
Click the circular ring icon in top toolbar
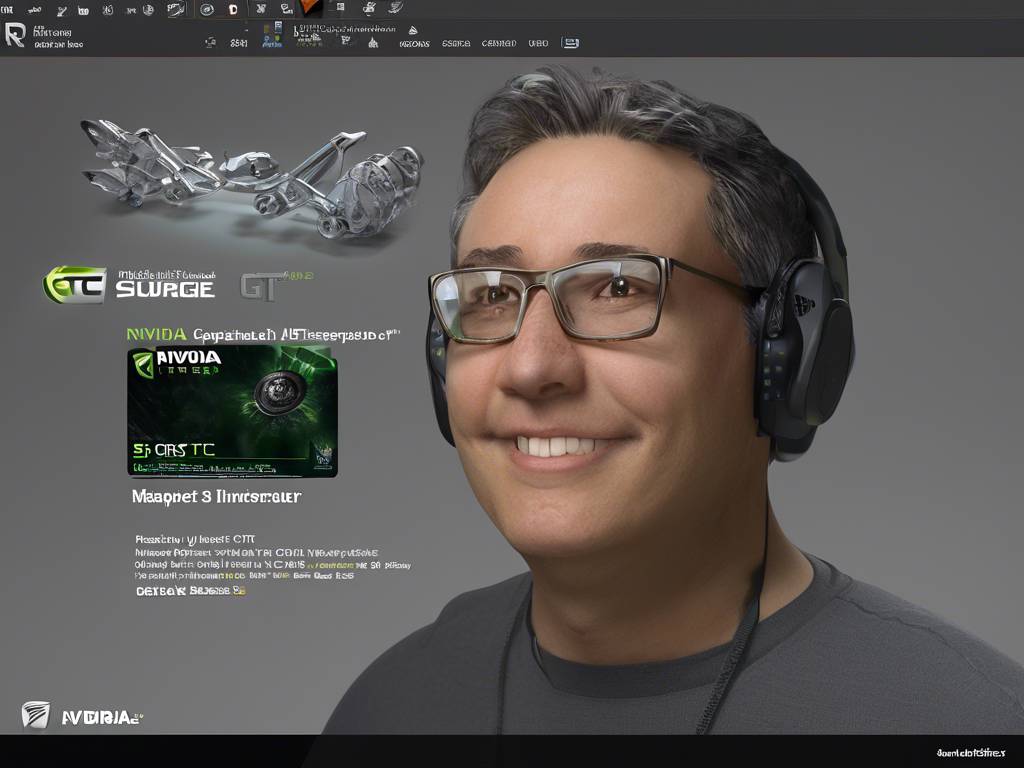pos(207,10)
